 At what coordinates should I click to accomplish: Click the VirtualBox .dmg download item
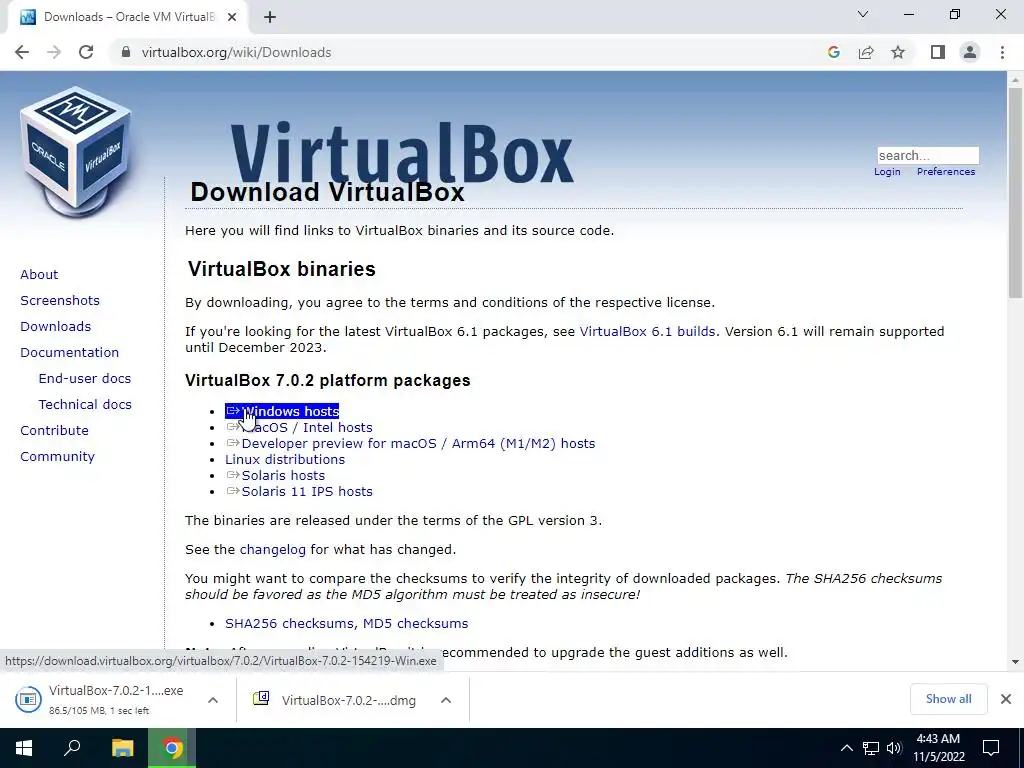point(334,700)
